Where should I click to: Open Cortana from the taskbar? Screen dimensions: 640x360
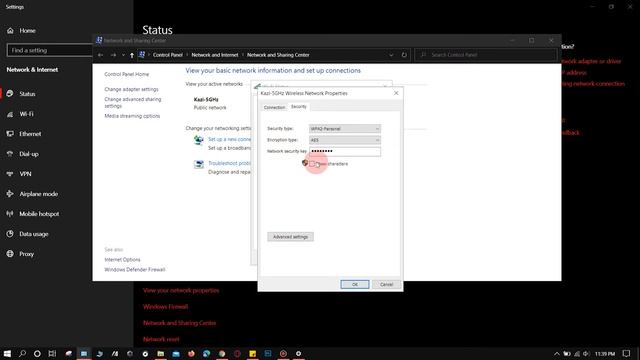point(37,353)
